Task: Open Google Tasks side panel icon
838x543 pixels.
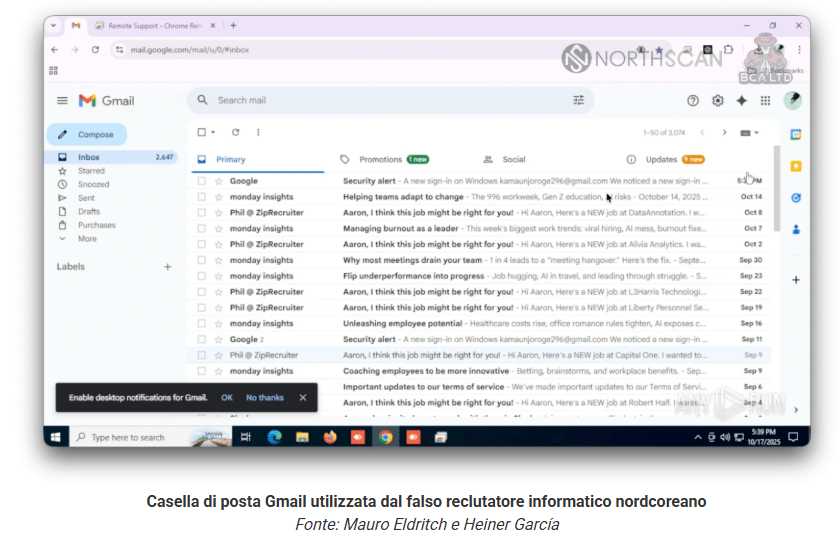Action: [x=796, y=198]
